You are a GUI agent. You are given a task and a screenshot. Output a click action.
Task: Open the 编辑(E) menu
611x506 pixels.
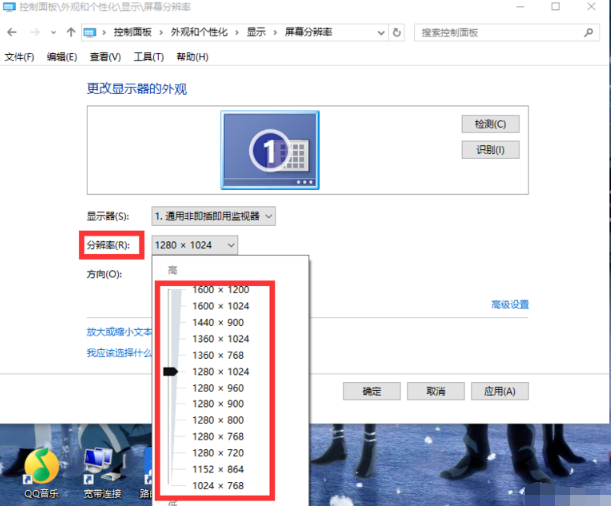point(62,57)
